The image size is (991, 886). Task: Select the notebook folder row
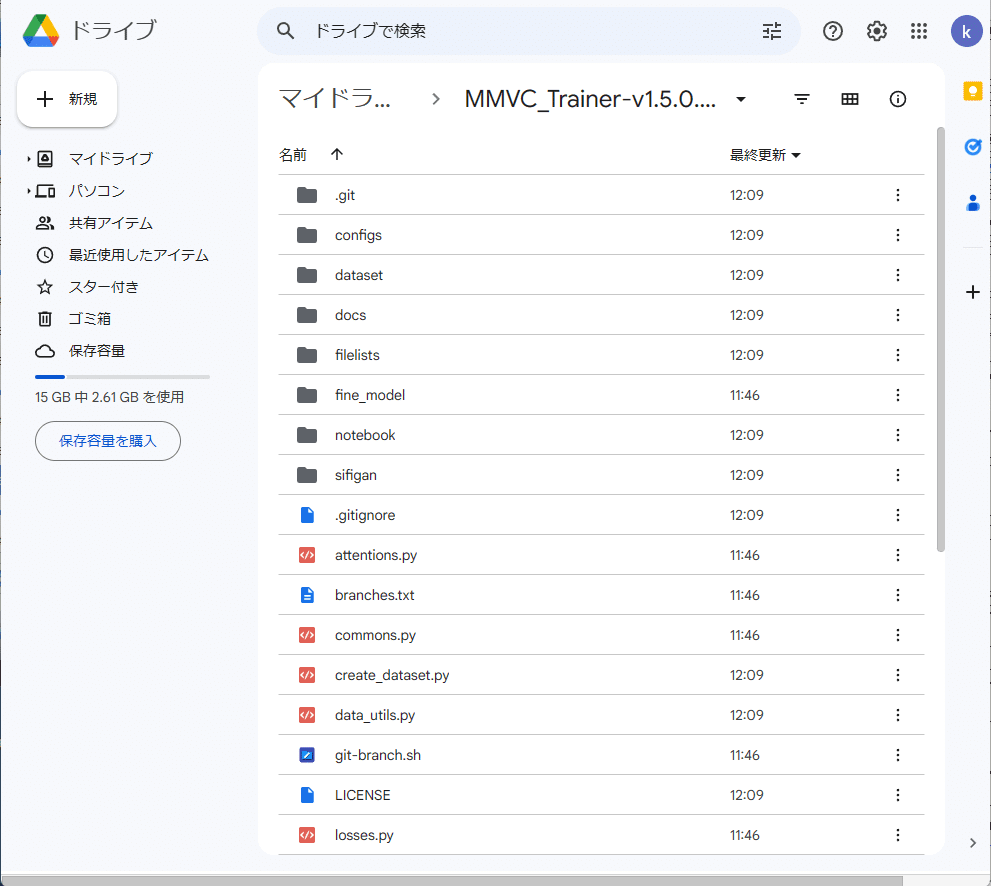click(601, 435)
